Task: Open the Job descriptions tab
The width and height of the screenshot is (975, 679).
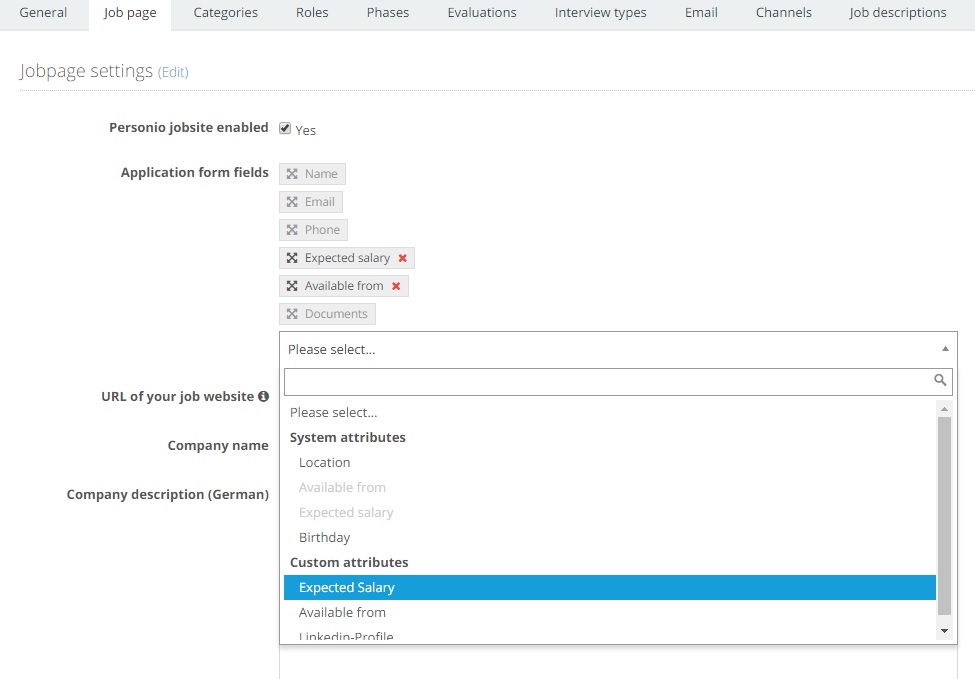Action: tap(898, 13)
